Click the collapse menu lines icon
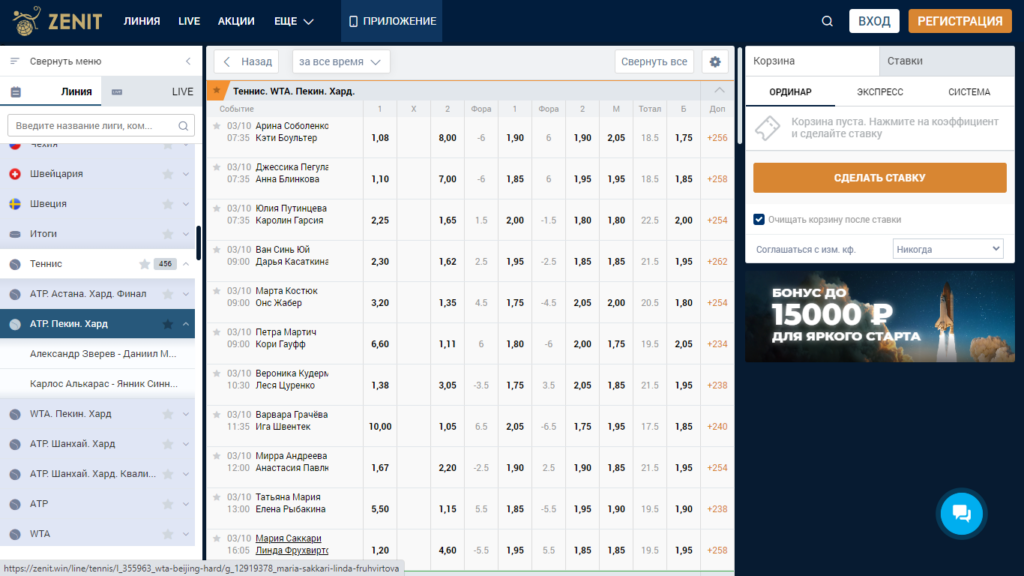The height and width of the screenshot is (576, 1024). coord(14,61)
